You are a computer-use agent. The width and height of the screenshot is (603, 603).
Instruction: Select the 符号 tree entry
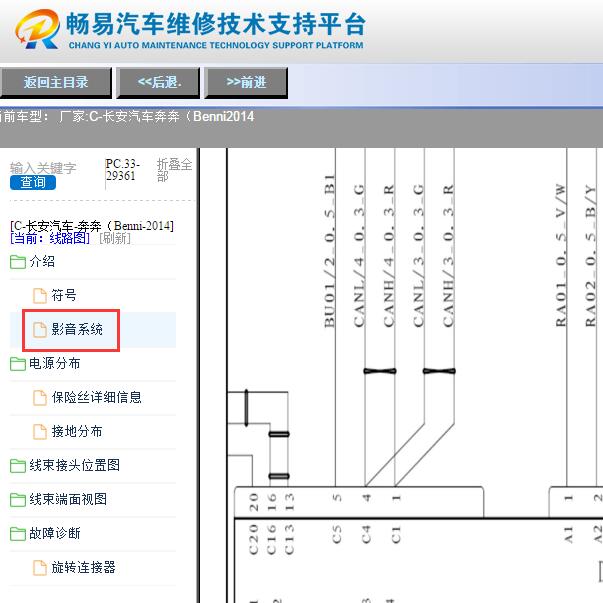(64, 295)
